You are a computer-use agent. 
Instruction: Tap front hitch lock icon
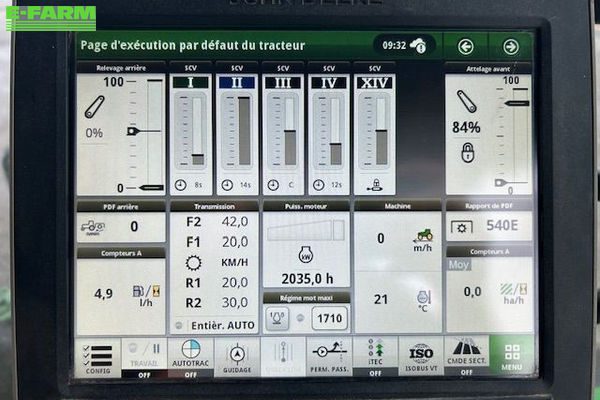click(x=467, y=152)
